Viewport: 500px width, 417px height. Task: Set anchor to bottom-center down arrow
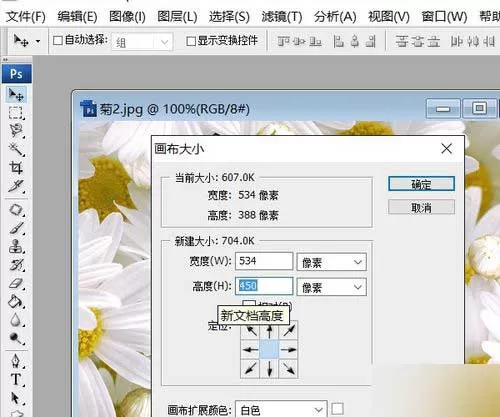tap(269, 369)
